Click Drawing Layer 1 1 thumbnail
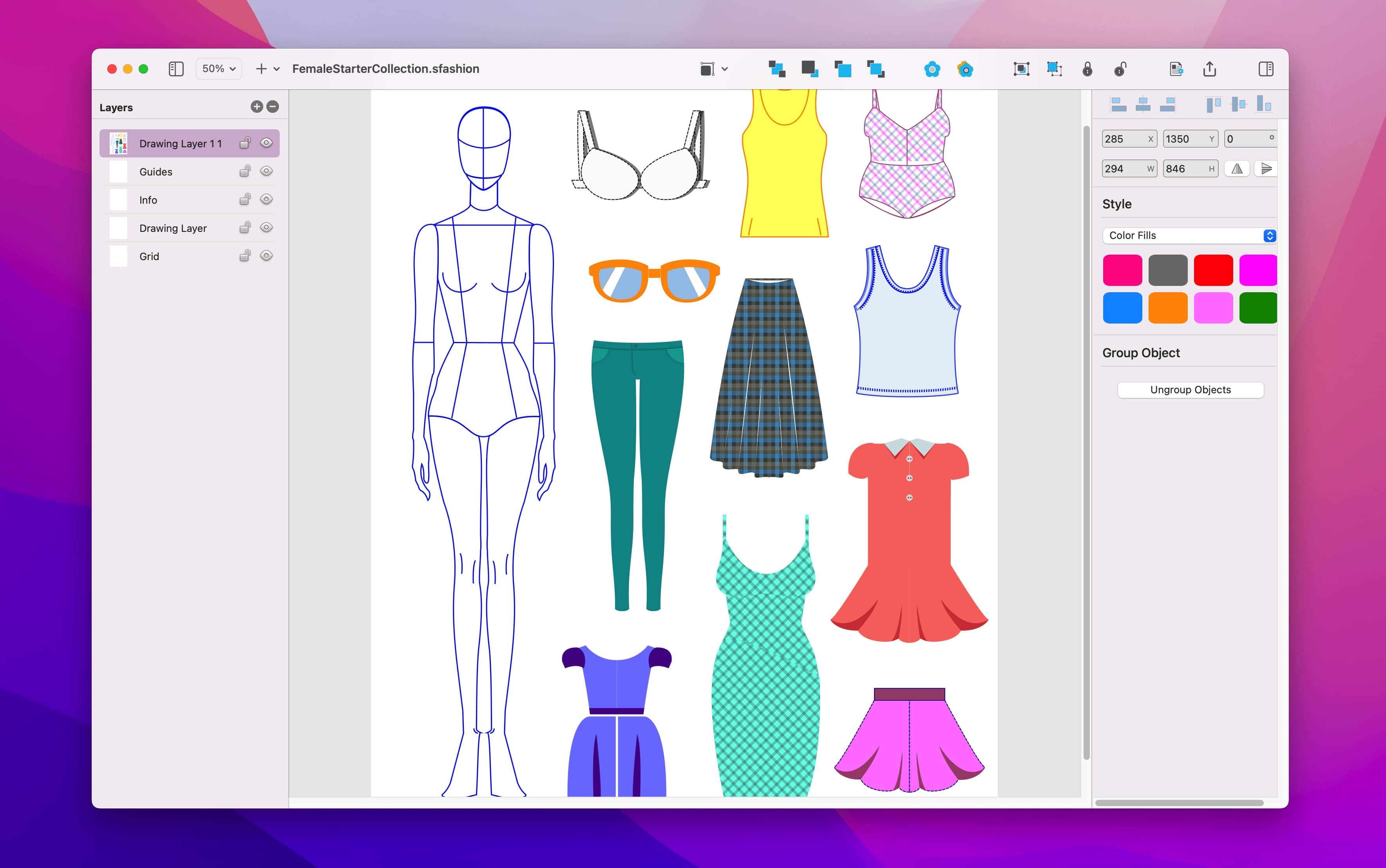 click(118, 143)
